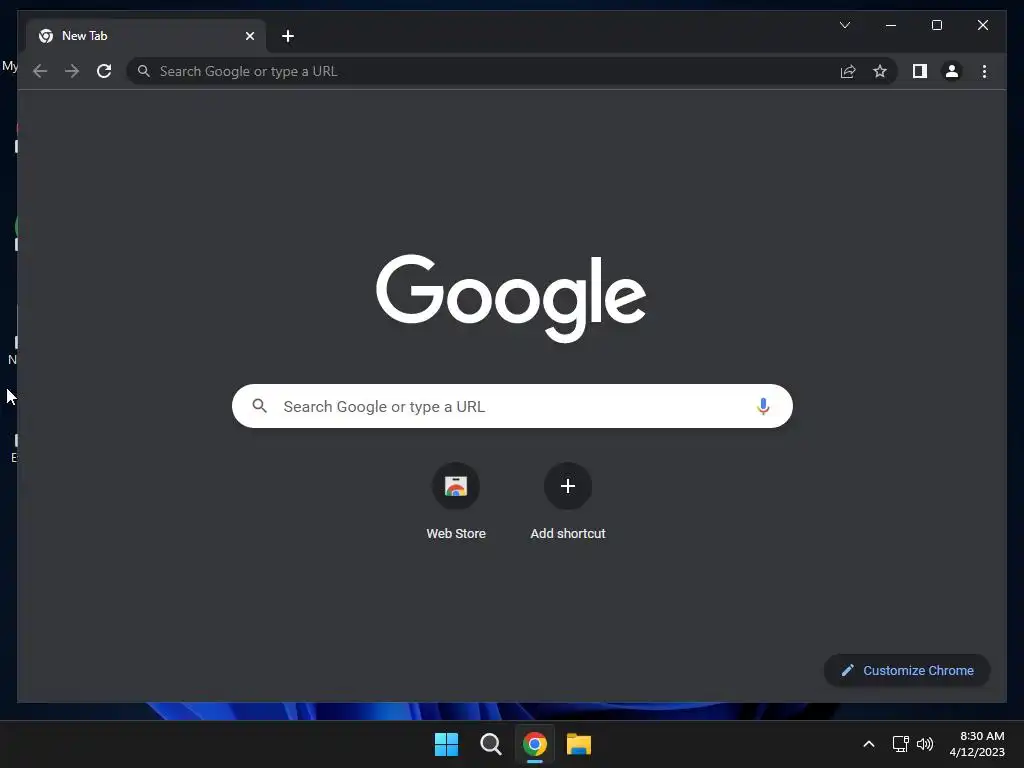Click the Google logo
The height and width of the screenshot is (768, 1024).
click(511, 298)
